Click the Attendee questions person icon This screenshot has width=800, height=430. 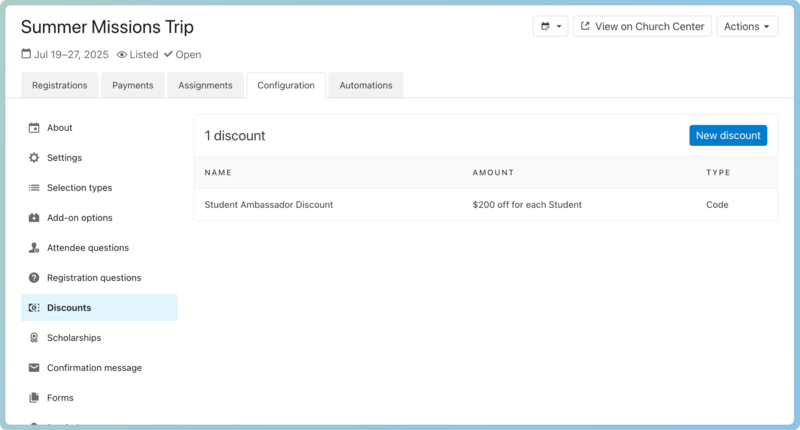34,248
